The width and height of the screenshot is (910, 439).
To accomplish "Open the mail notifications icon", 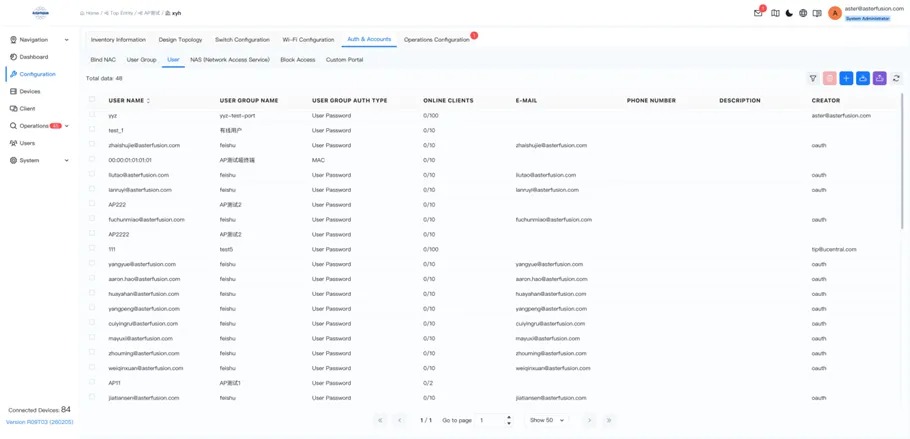I will point(758,13).
